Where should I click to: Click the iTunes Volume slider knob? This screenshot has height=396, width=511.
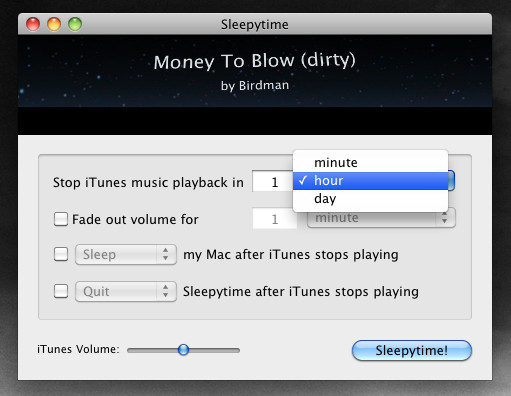pyautogui.click(x=183, y=350)
